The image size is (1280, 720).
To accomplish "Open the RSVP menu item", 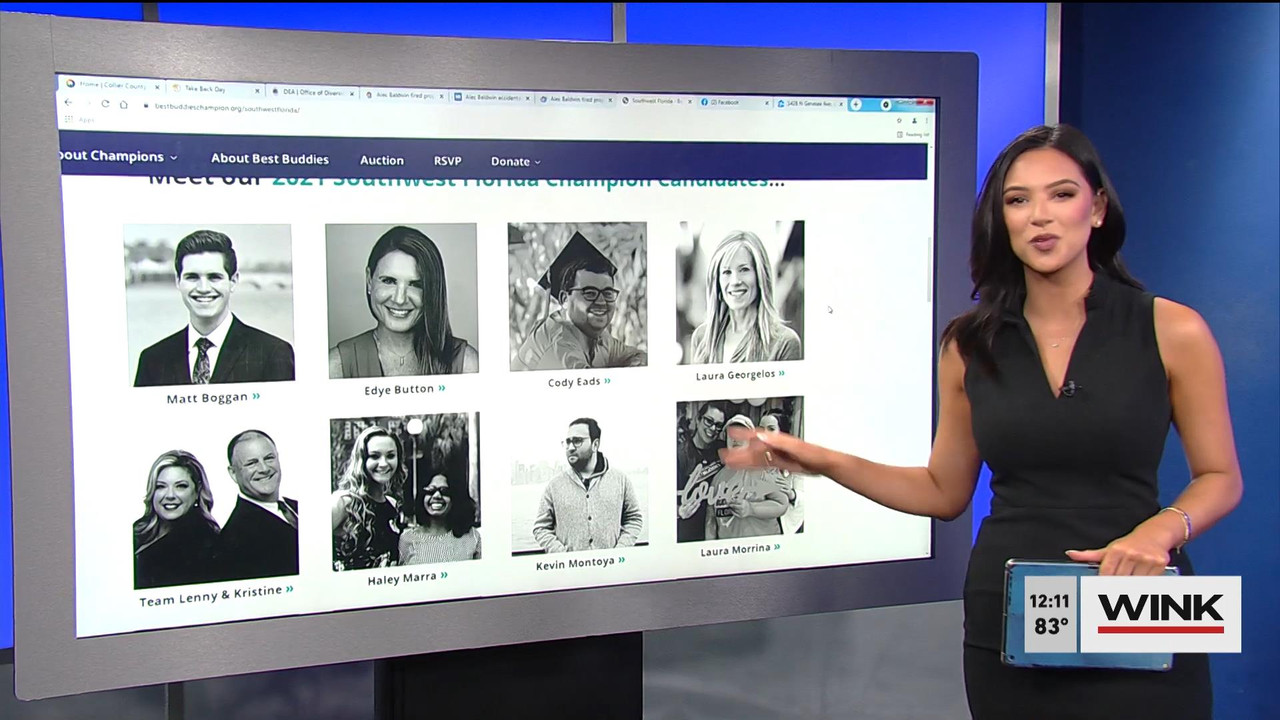I will point(447,161).
